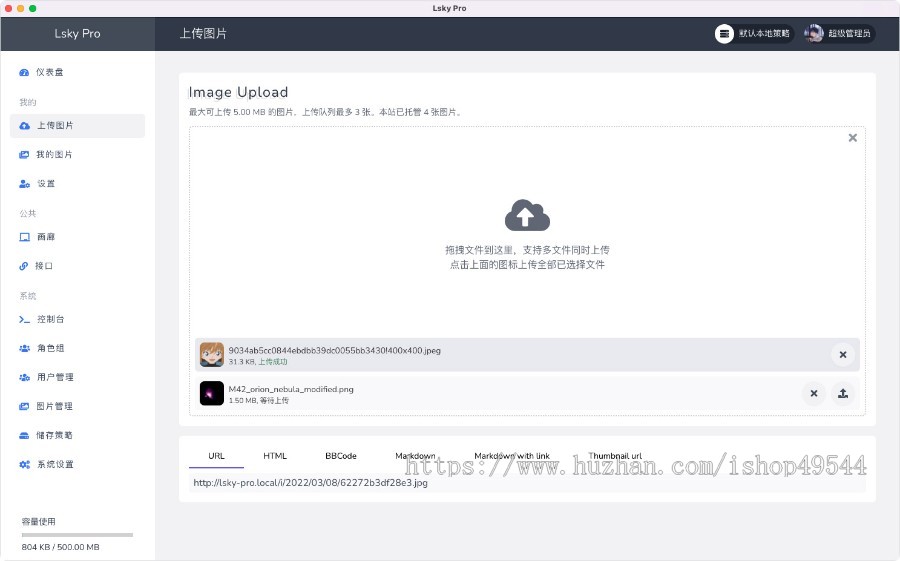The height and width of the screenshot is (561, 900).
Task: Click the file name 9034ab5cc0844ebdbb39dc0055bb3430 jpeg
Action: coord(335,350)
